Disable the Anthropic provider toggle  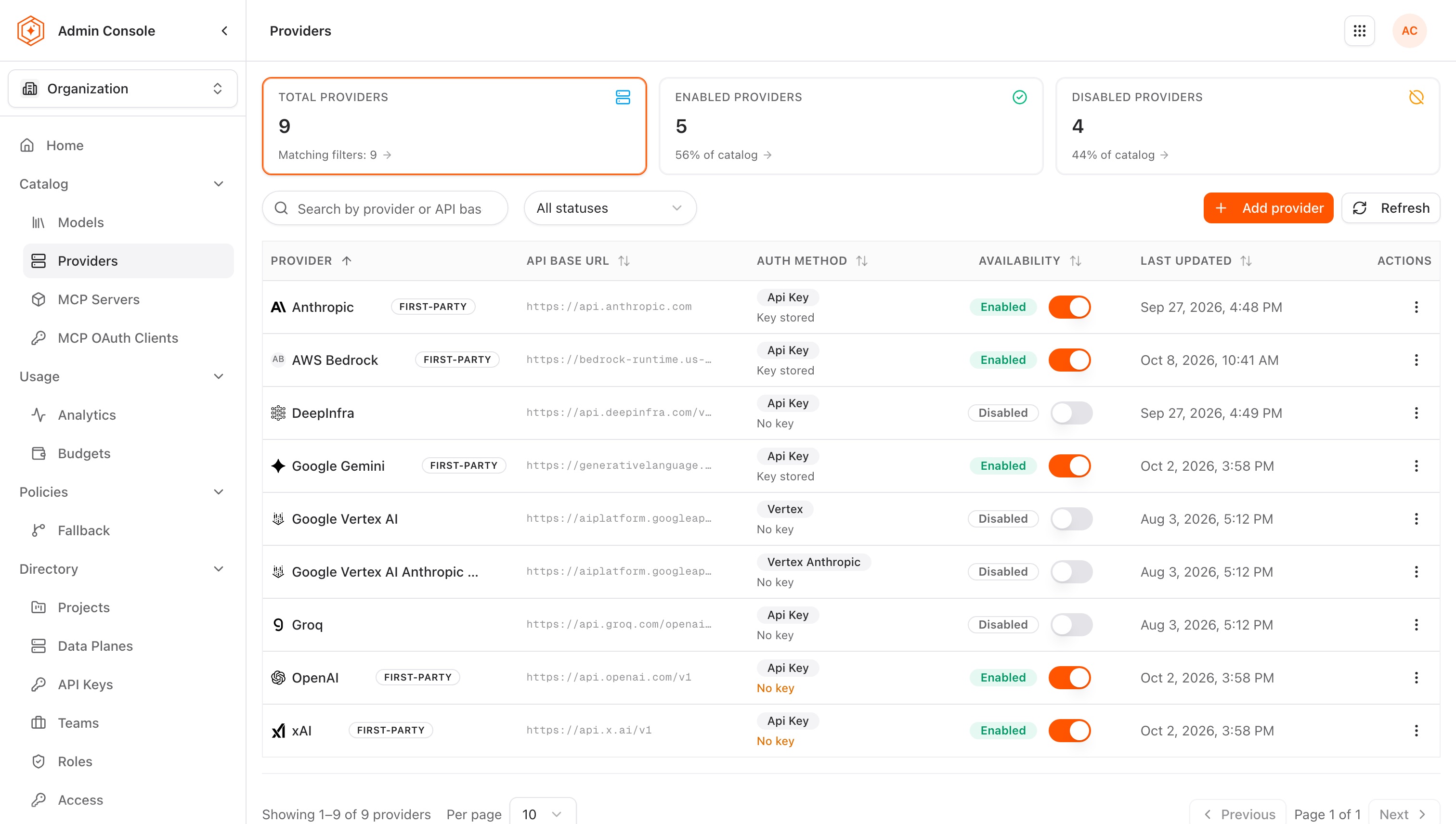tap(1069, 307)
